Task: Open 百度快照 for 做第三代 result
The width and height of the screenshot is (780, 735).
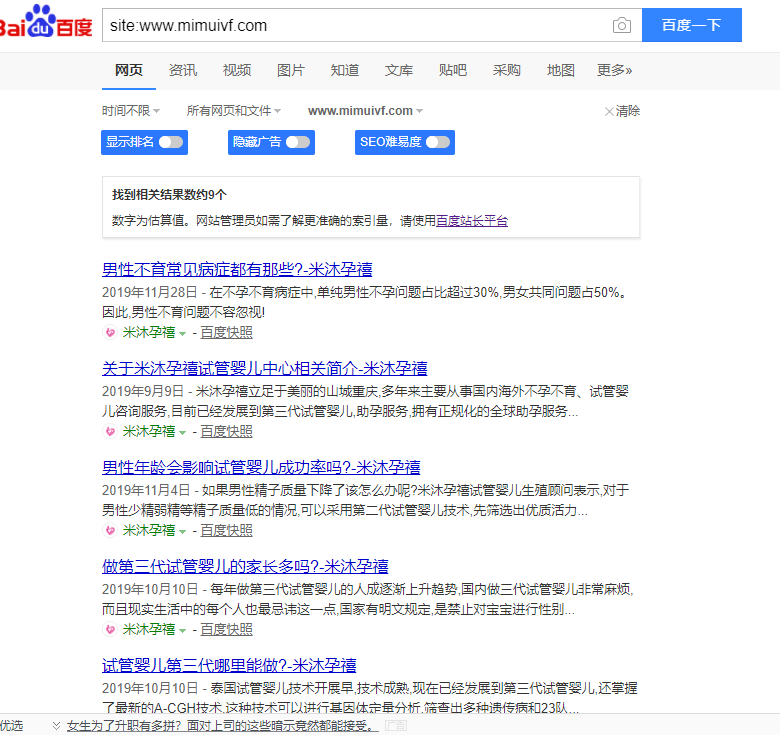Action: coord(226,629)
